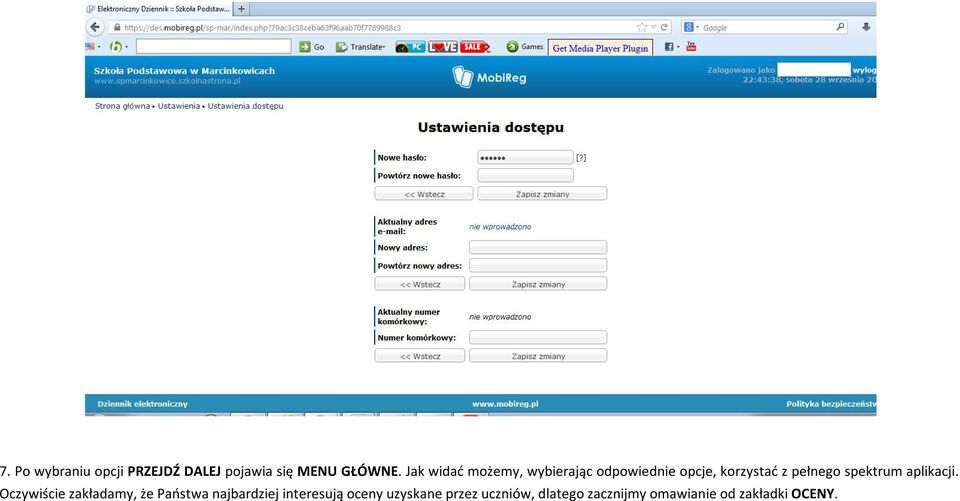Click Wstecz button in mobile number section

(x=420, y=355)
